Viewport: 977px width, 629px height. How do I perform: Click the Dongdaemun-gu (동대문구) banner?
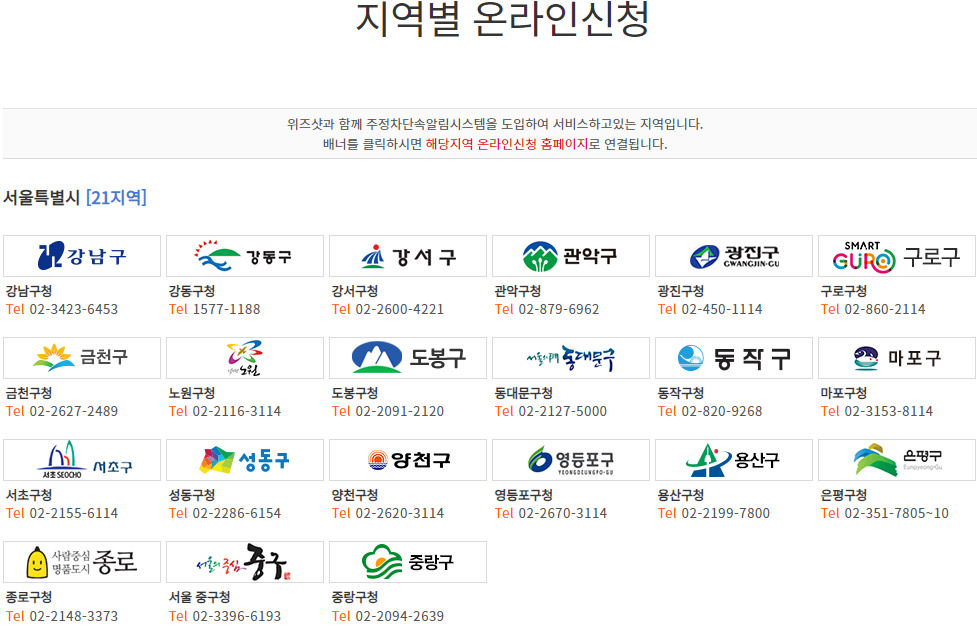tap(570, 357)
